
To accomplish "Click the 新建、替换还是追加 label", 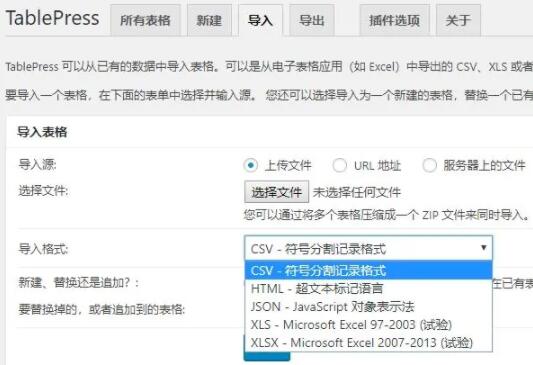I will [79, 282].
